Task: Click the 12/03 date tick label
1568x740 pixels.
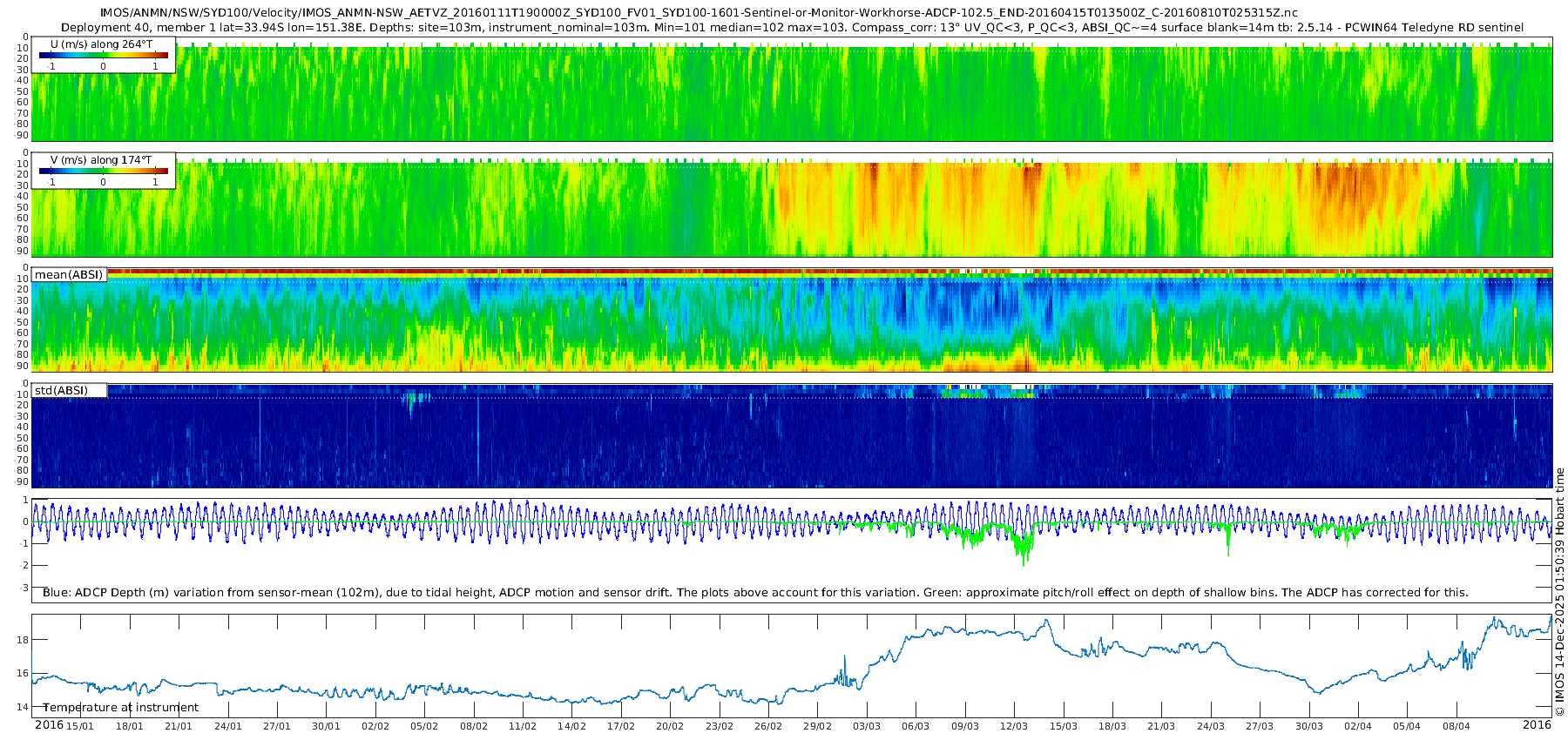Action: (1014, 726)
